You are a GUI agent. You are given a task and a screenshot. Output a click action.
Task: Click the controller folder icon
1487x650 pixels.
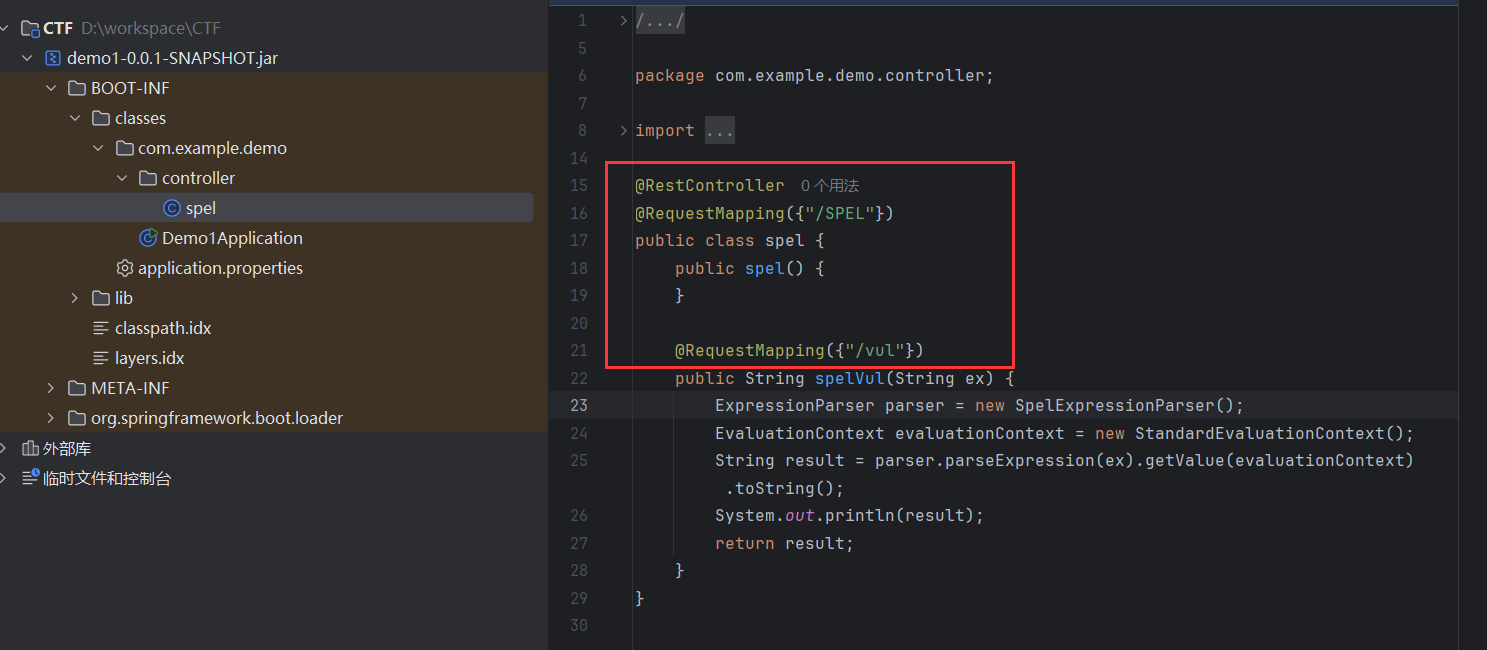148,178
